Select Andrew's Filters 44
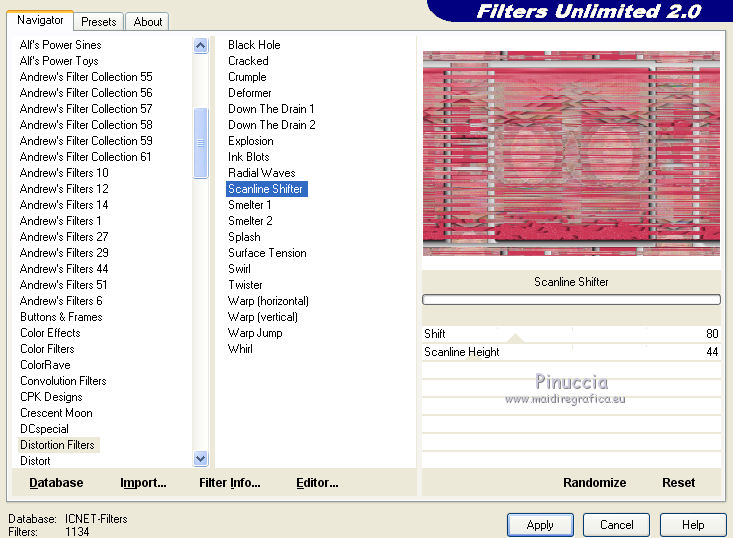Image resolution: width=733 pixels, height=538 pixels. click(64, 269)
